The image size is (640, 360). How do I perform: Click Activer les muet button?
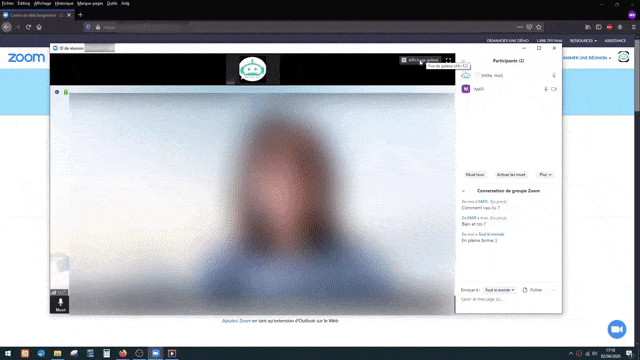(x=511, y=175)
